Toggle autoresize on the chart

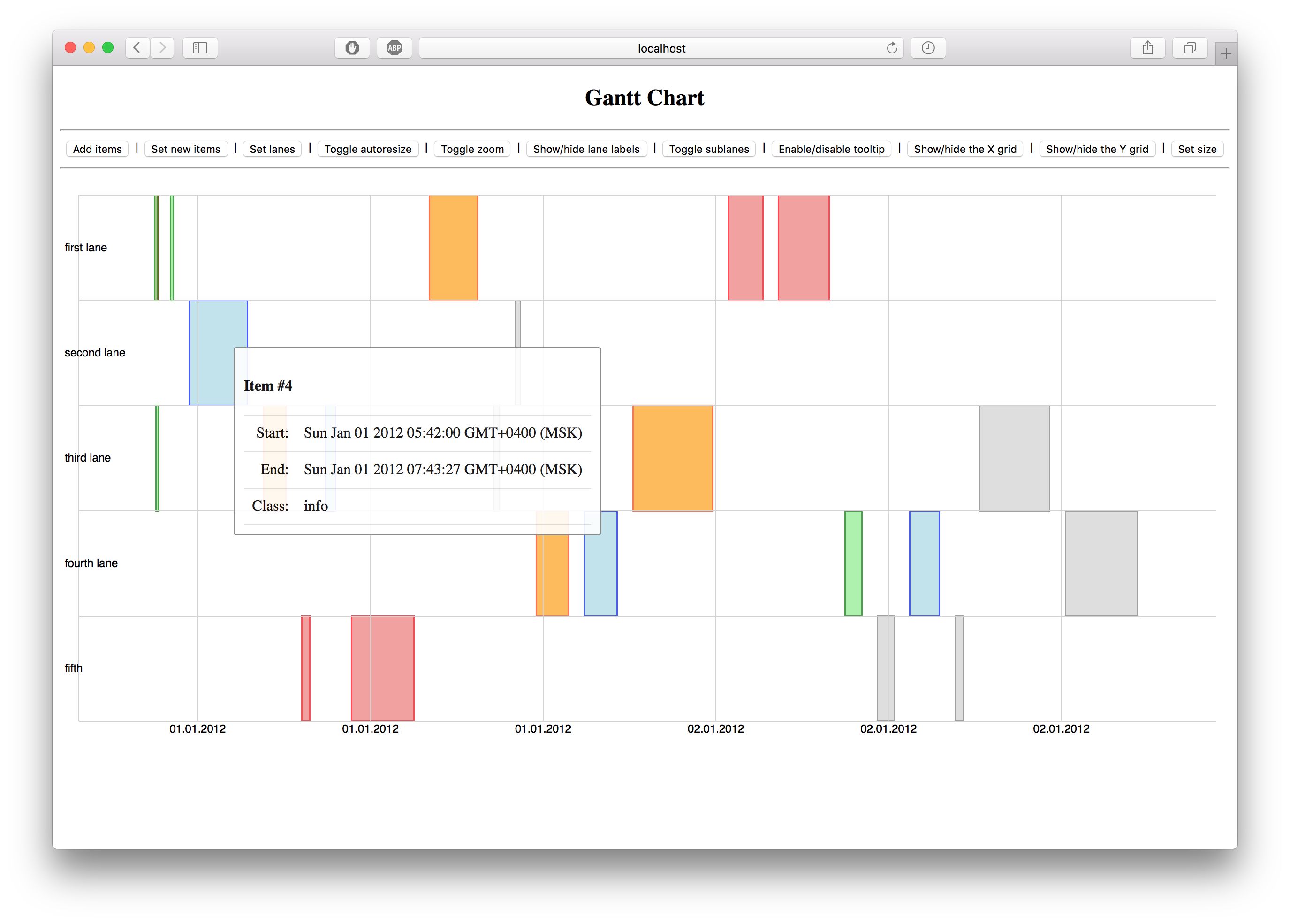coord(367,149)
